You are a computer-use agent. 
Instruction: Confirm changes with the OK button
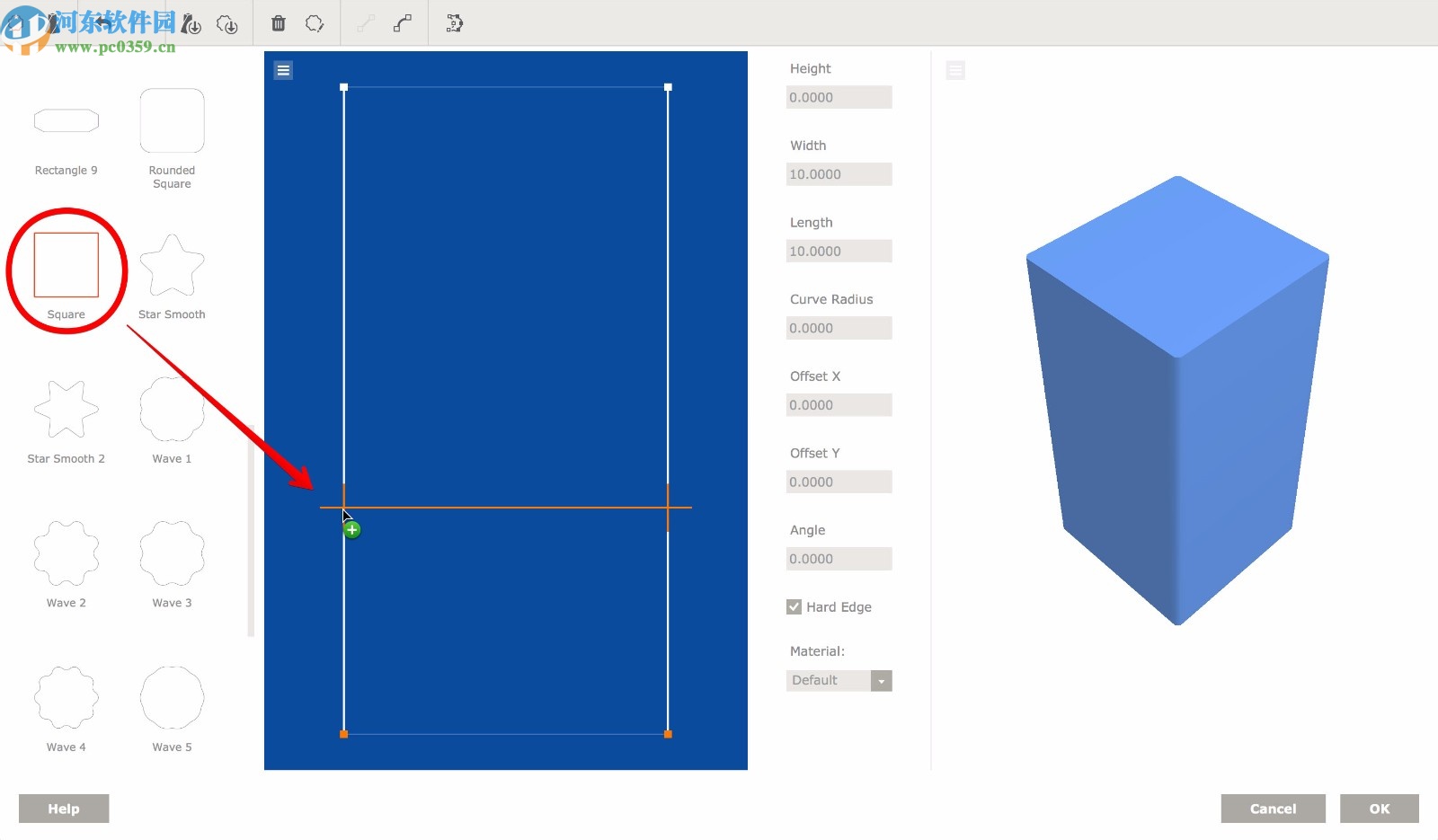click(1380, 808)
